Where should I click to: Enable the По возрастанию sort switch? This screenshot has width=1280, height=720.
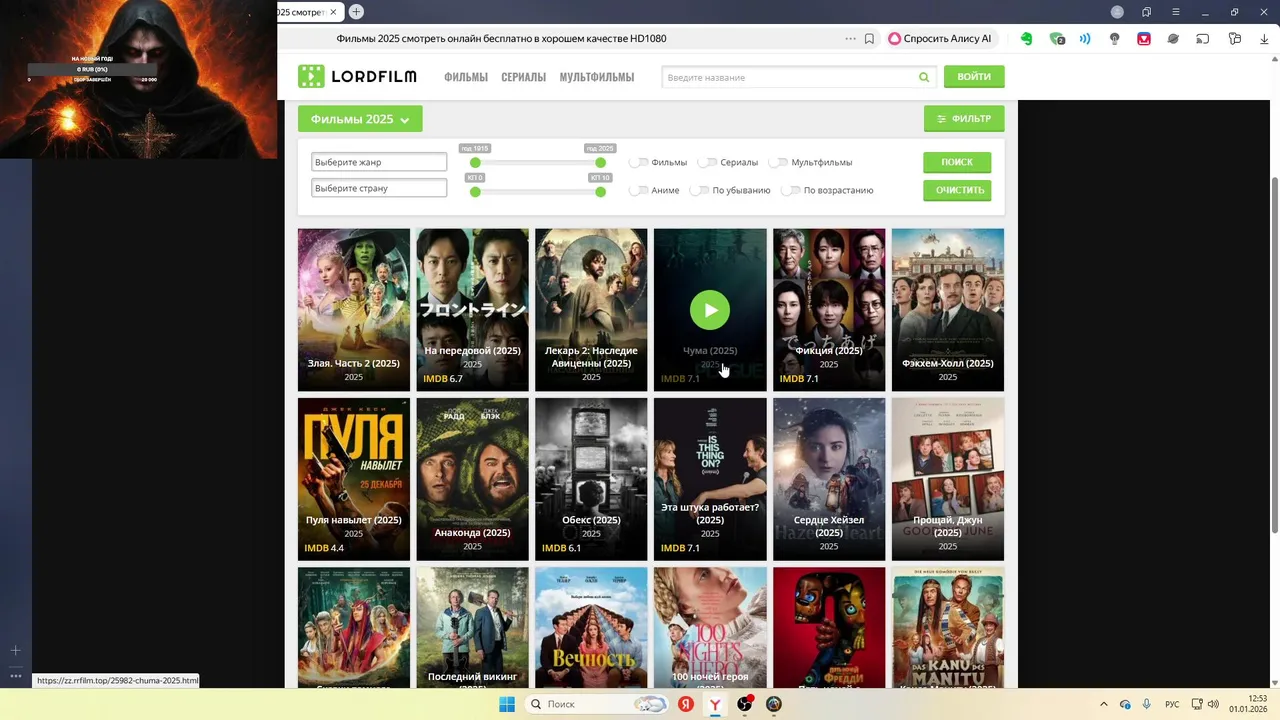coord(790,190)
